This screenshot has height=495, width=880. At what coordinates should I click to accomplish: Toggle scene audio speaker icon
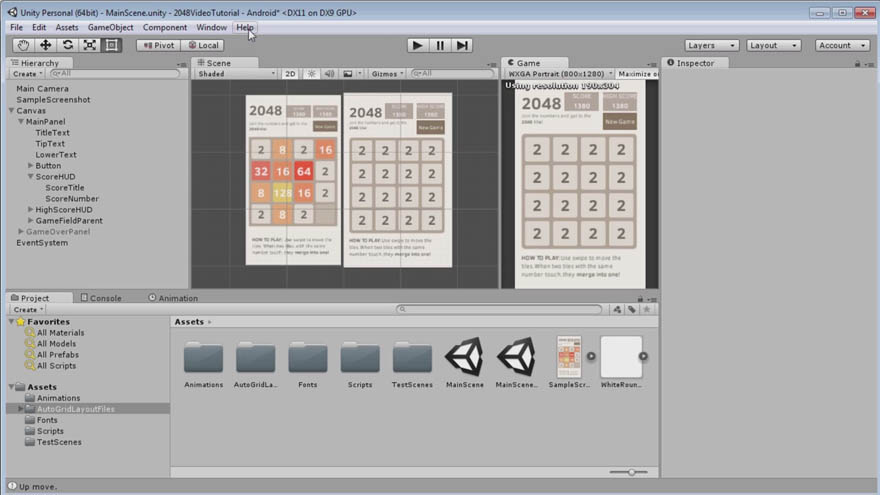pos(329,74)
